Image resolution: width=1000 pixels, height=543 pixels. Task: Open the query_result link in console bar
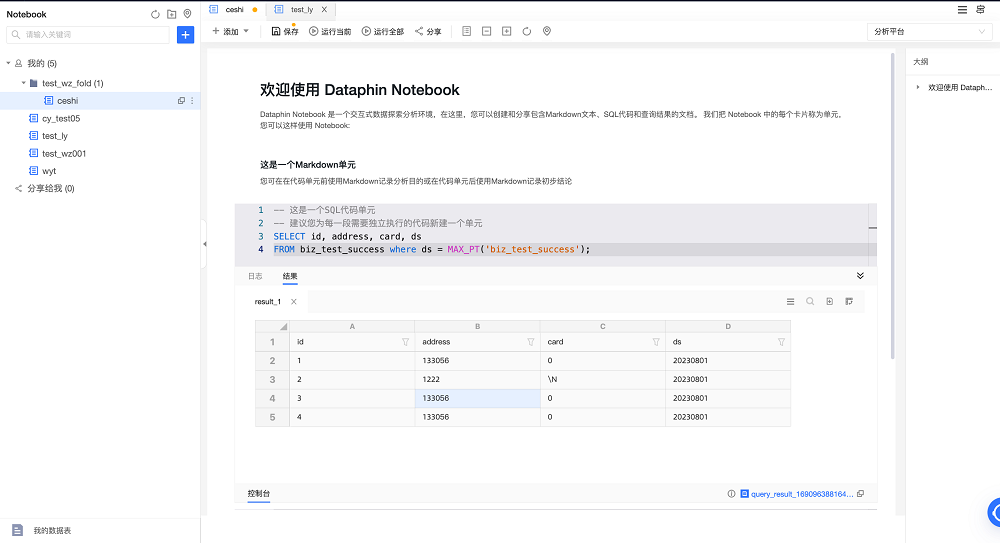802,494
